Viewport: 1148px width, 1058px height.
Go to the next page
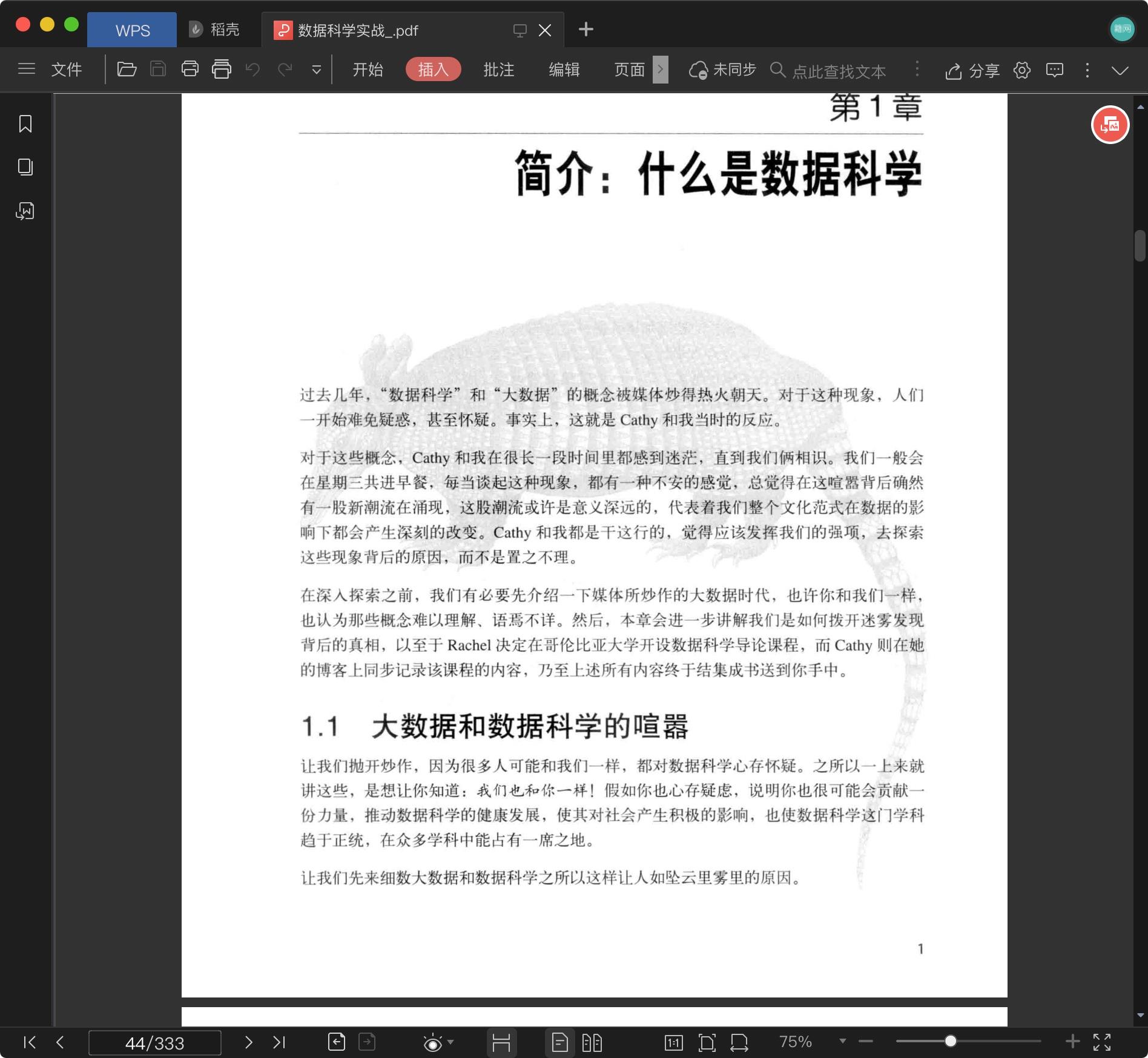click(248, 1042)
